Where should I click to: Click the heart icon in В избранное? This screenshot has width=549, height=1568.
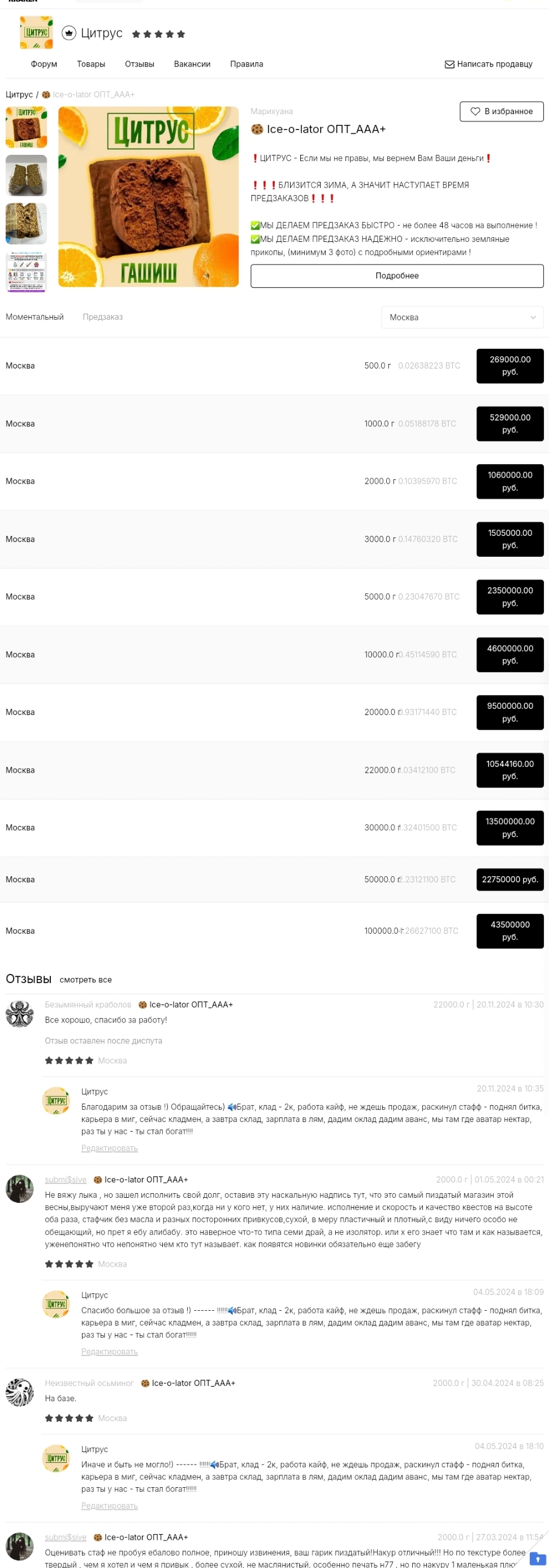tap(475, 111)
